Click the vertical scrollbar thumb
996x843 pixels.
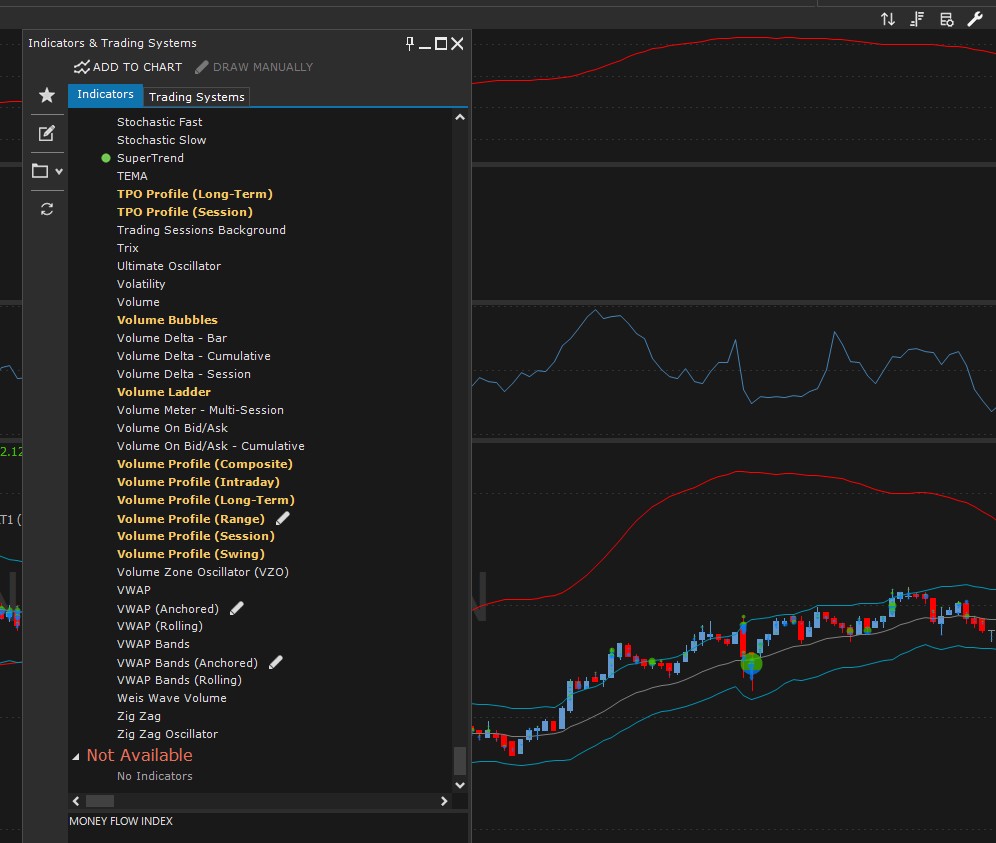click(460, 760)
